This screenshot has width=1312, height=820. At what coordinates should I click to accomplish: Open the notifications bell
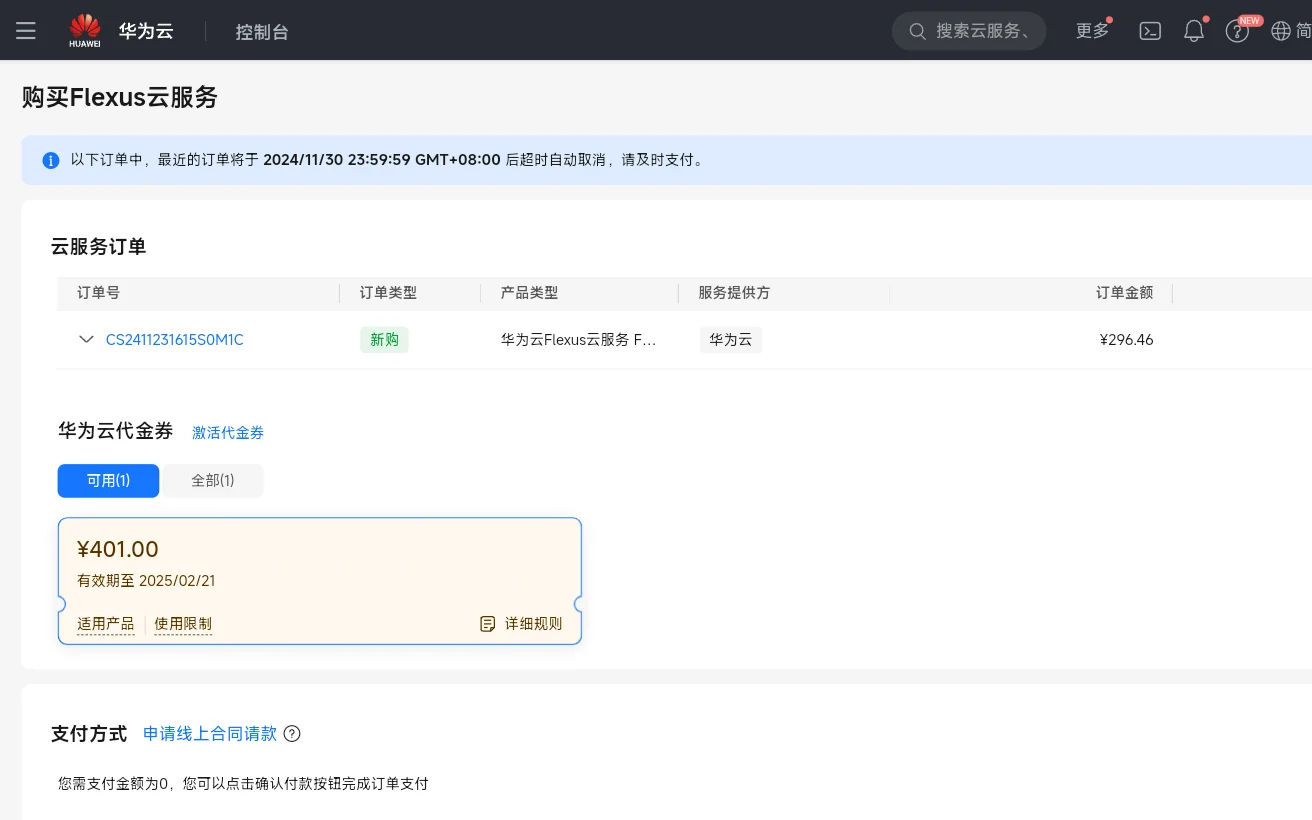tap(1194, 31)
